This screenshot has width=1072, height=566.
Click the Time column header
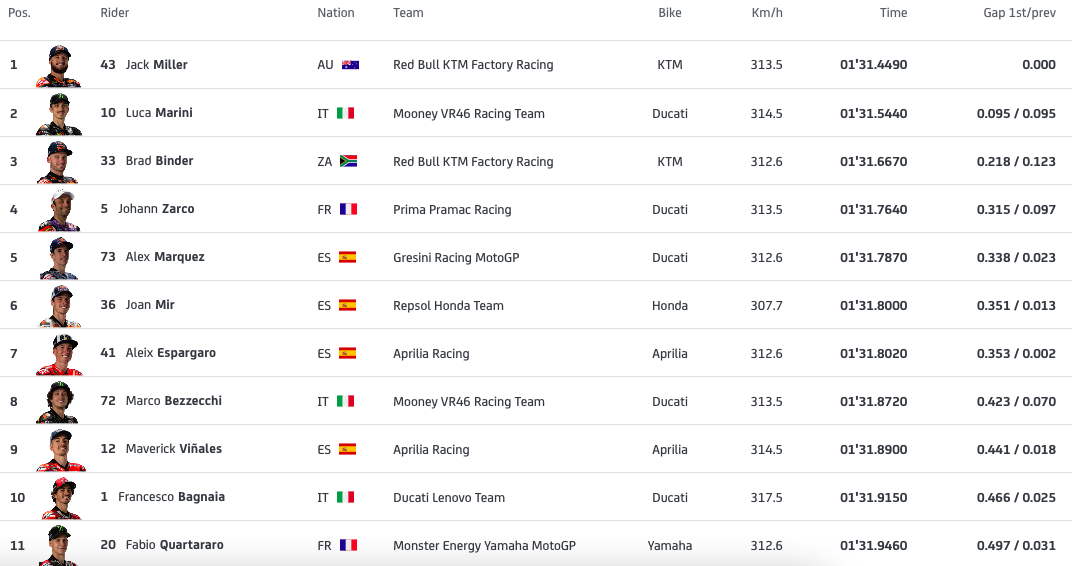pyautogui.click(x=893, y=13)
